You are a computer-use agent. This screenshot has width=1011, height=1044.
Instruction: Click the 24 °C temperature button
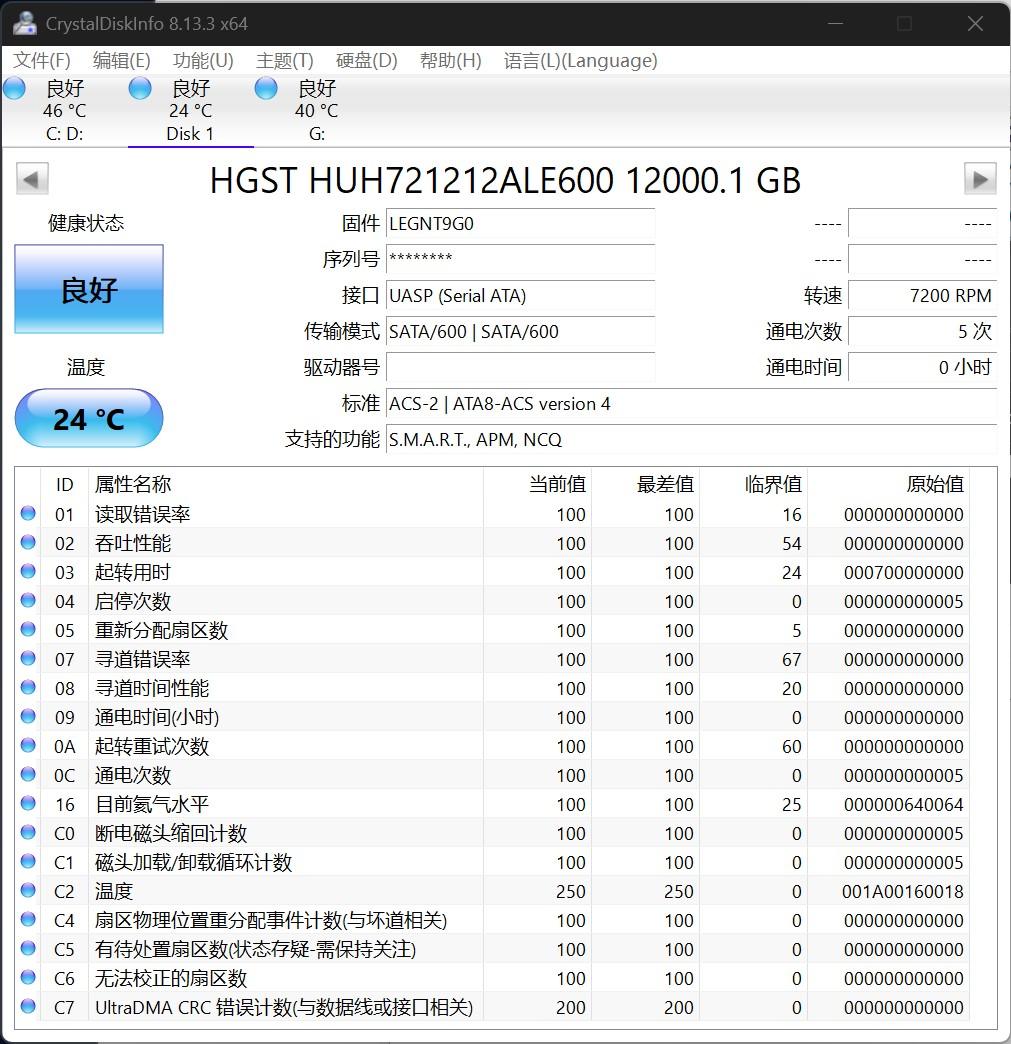(89, 418)
